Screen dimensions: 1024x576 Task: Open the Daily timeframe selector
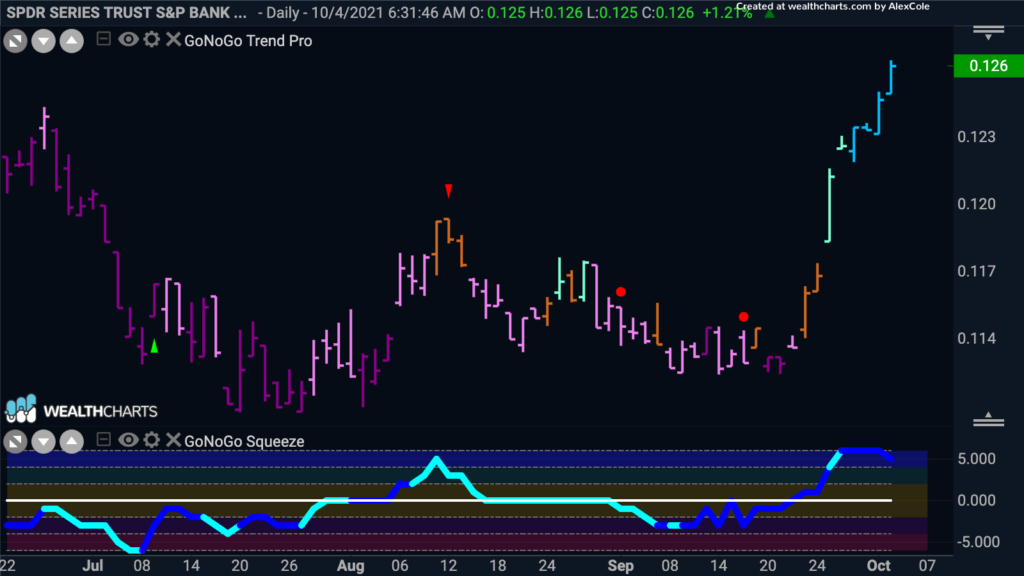tap(282, 12)
